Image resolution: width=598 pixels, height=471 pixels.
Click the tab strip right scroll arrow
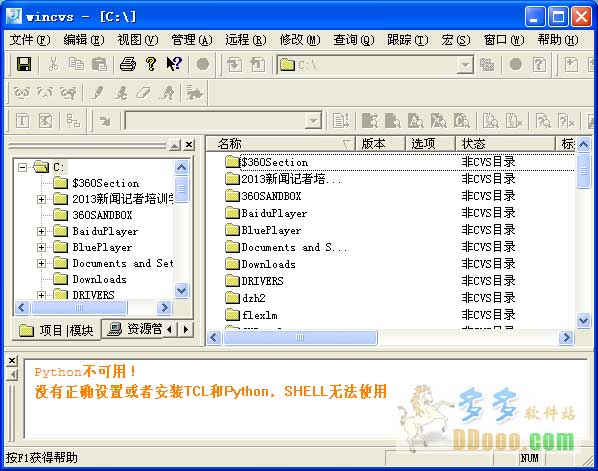point(186,329)
